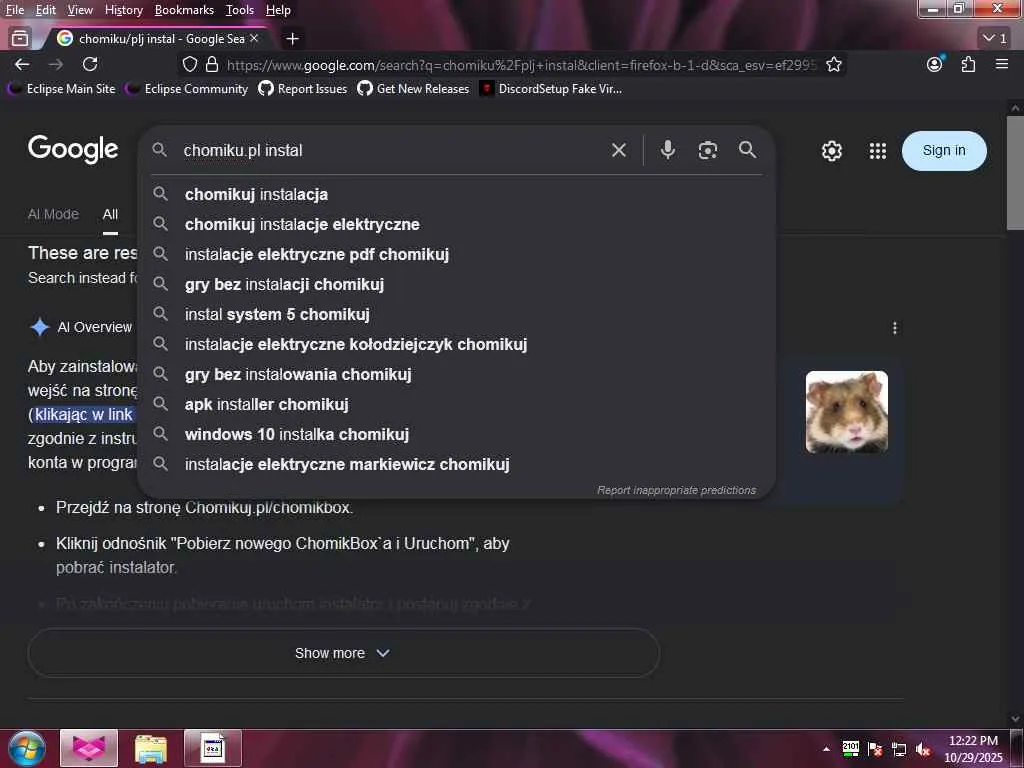This screenshot has height=768, width=1024.
Task: Open the pink fox taskbar app
Action: (89, 748)
